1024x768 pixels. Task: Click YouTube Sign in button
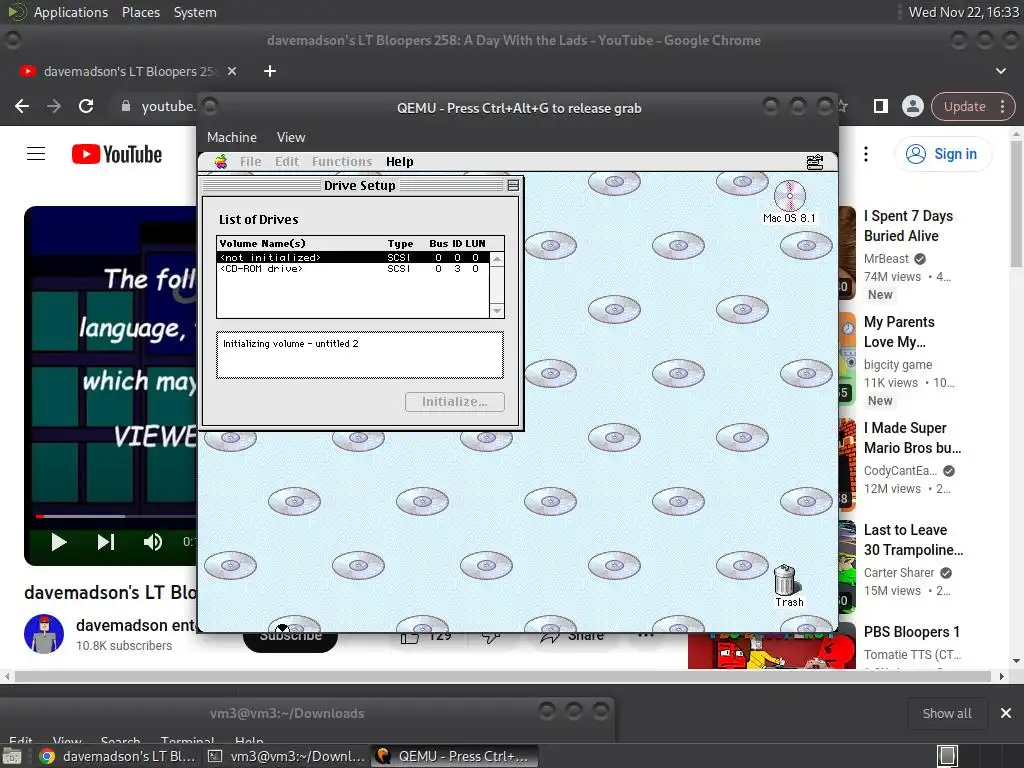(x=942, y=154)
